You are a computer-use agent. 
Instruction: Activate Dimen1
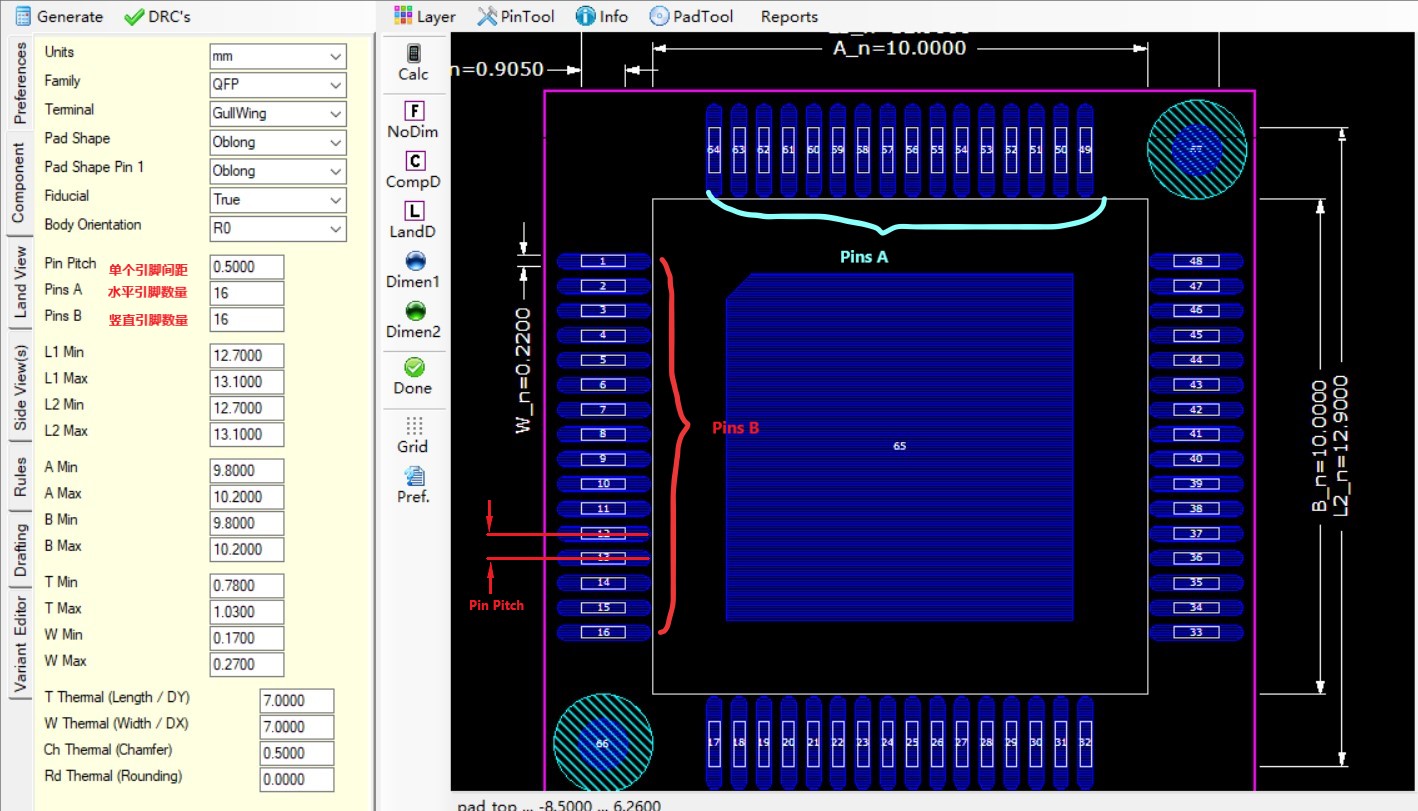coord(413,270)
